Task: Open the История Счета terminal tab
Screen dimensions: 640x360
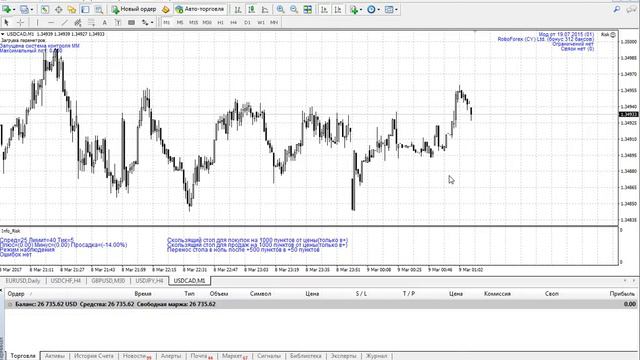Action: pyautogui.click(x=94, y=356)
